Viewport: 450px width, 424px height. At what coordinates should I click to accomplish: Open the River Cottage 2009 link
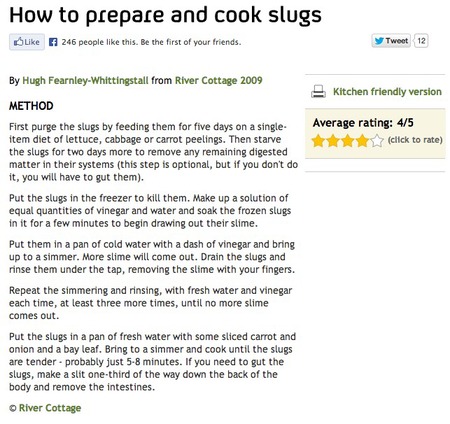(219, 80)
